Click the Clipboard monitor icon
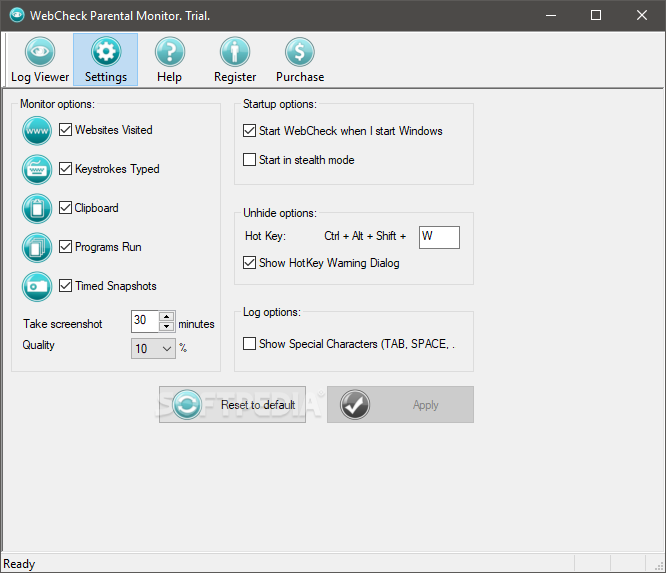The height and width of the screenshot is (573, 666). pos(37,209)
